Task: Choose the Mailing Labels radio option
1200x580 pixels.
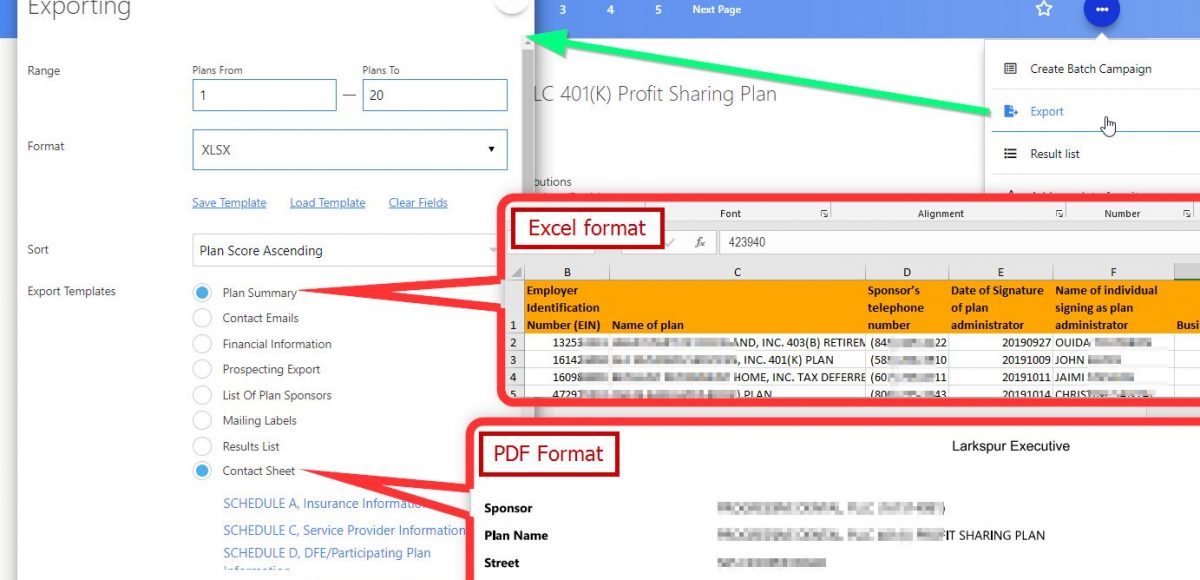Action: [203, 421]
